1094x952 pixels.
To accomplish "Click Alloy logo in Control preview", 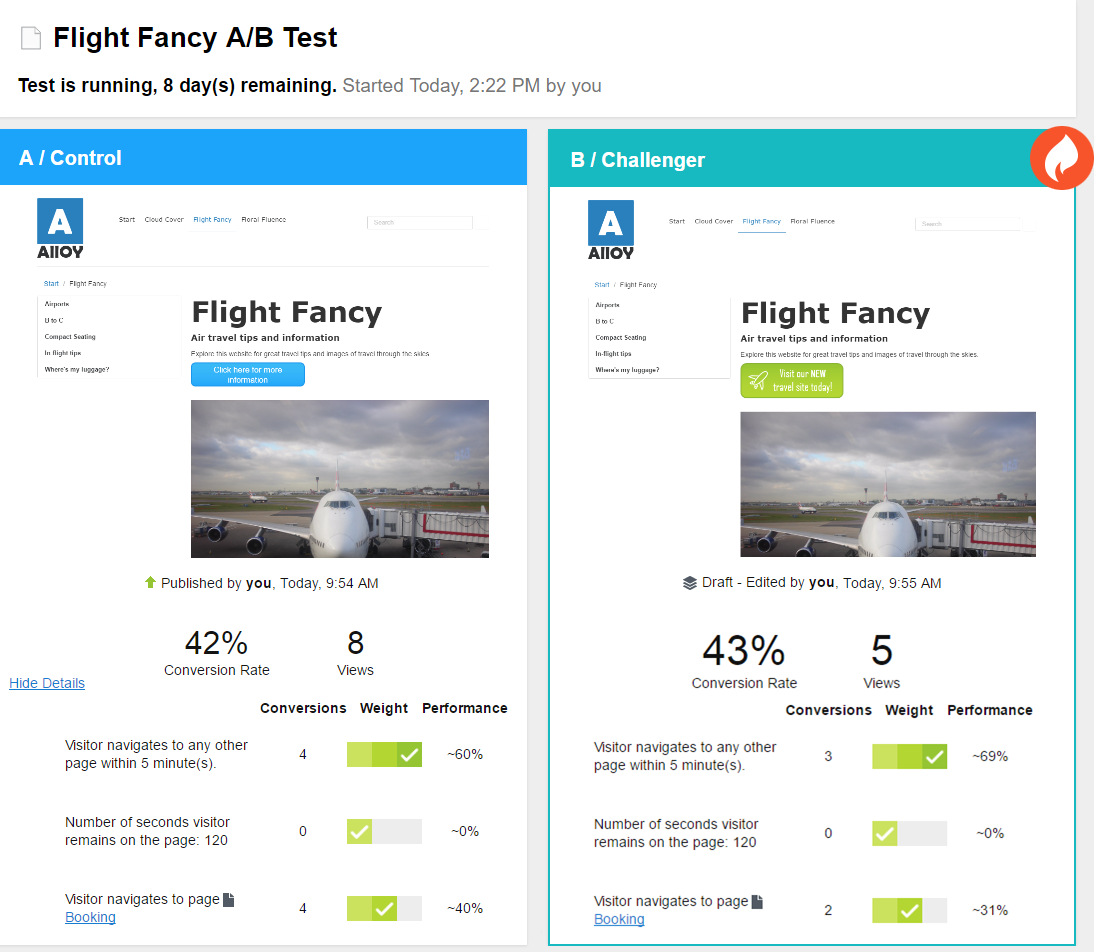I will coord(60,228).
